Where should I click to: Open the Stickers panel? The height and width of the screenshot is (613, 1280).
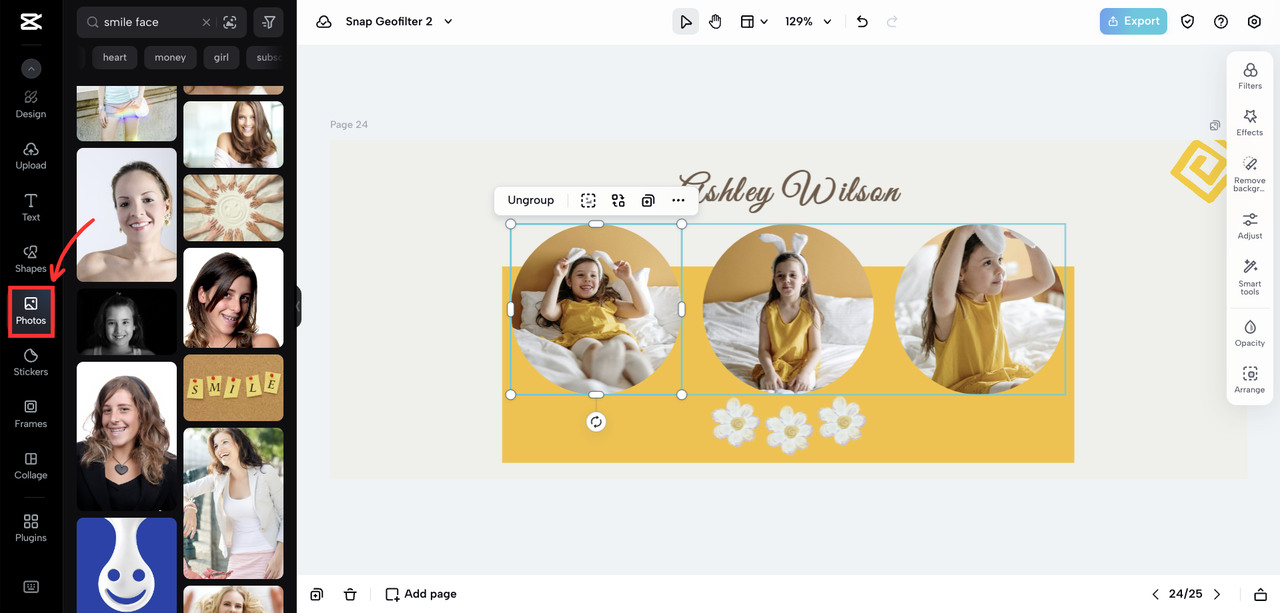[31, 363]
